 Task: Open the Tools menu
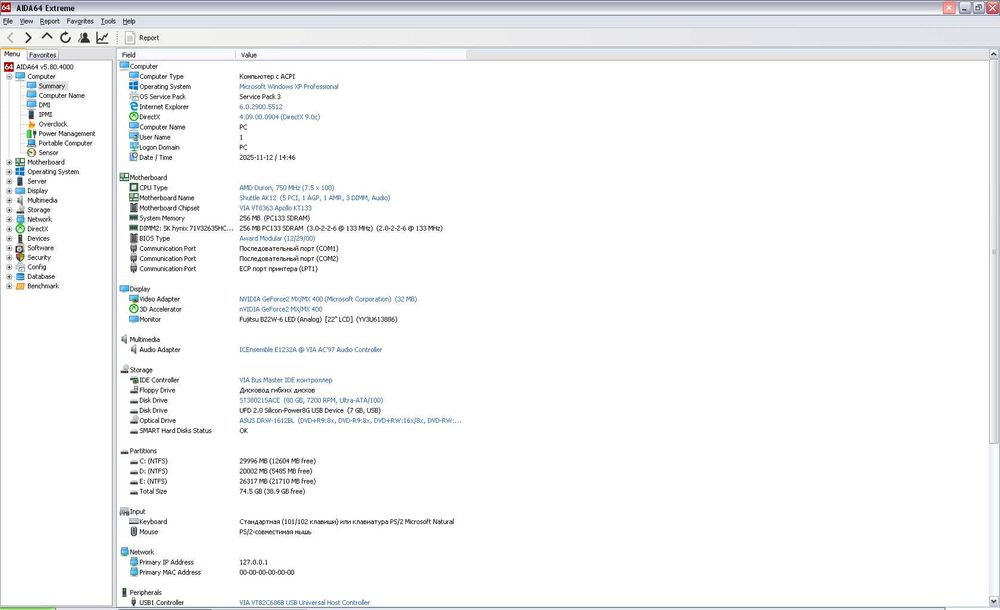click(x=108, y=21)
